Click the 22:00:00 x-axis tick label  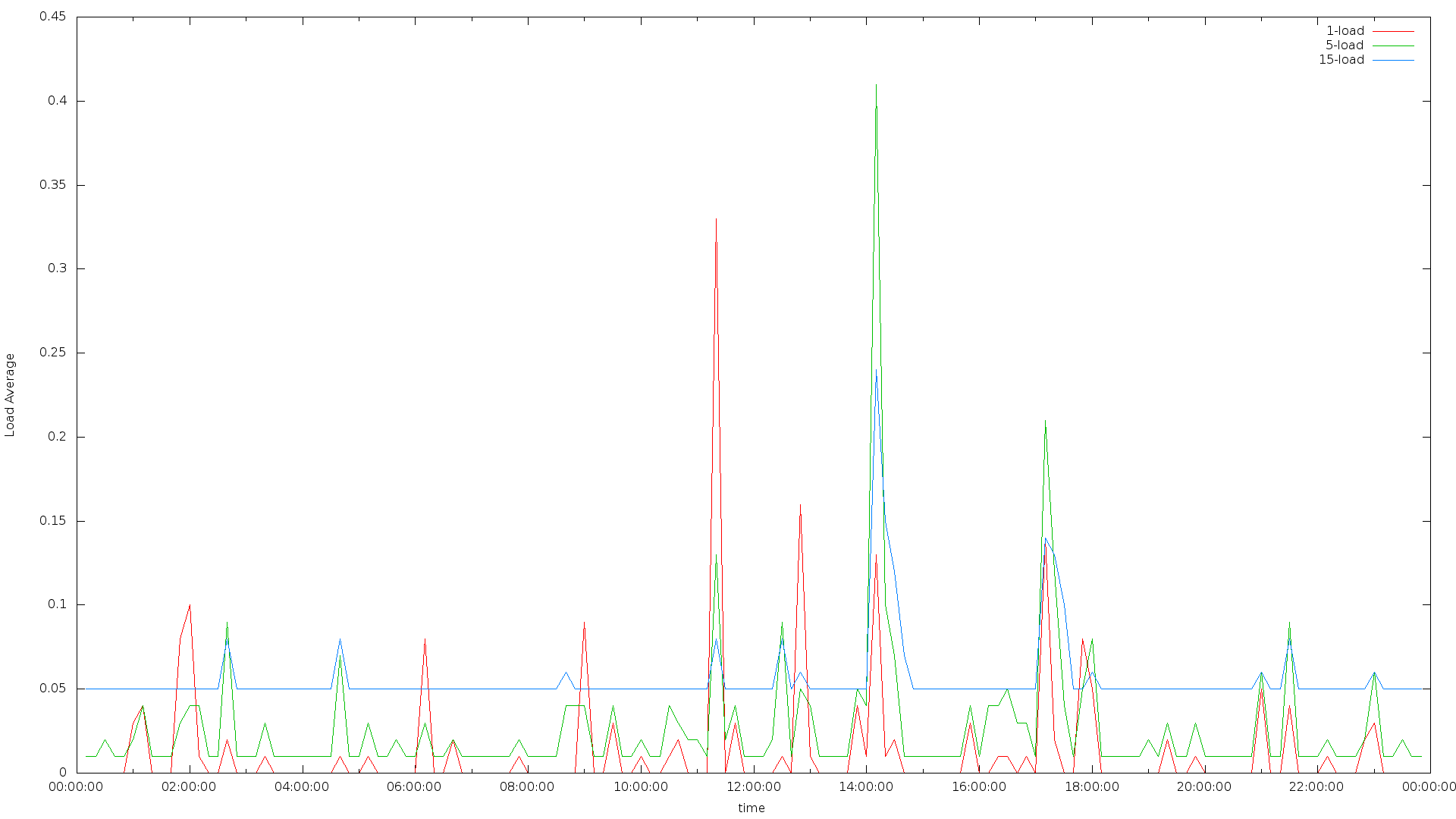[x=1316, y=787]
